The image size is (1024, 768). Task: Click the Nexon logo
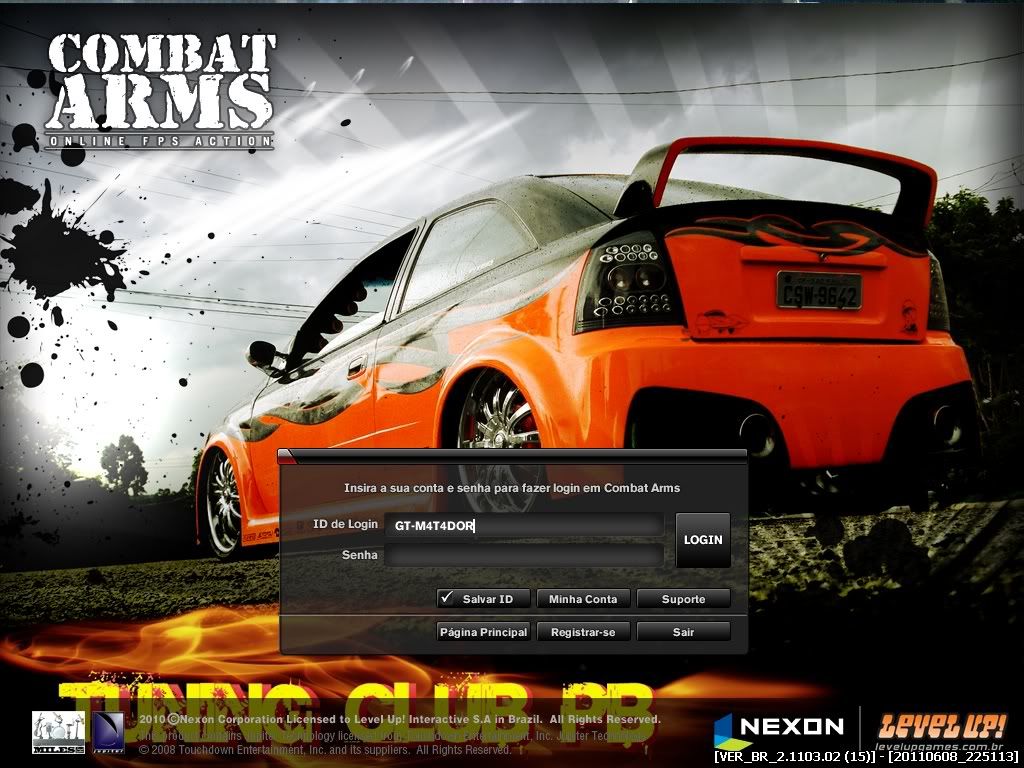tap(780, 726)
